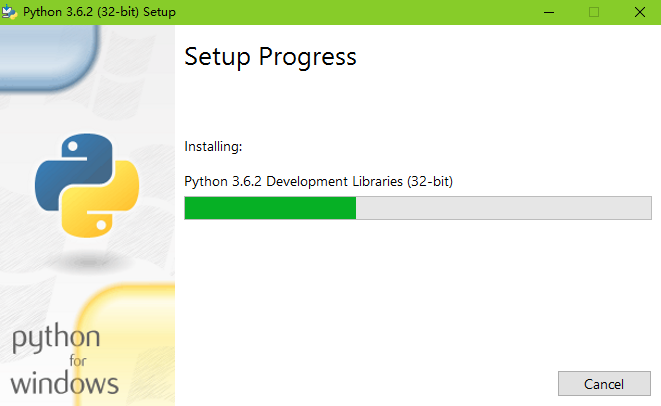
Task: Click the Python installer icon in title bar
Action: point(9,12)
